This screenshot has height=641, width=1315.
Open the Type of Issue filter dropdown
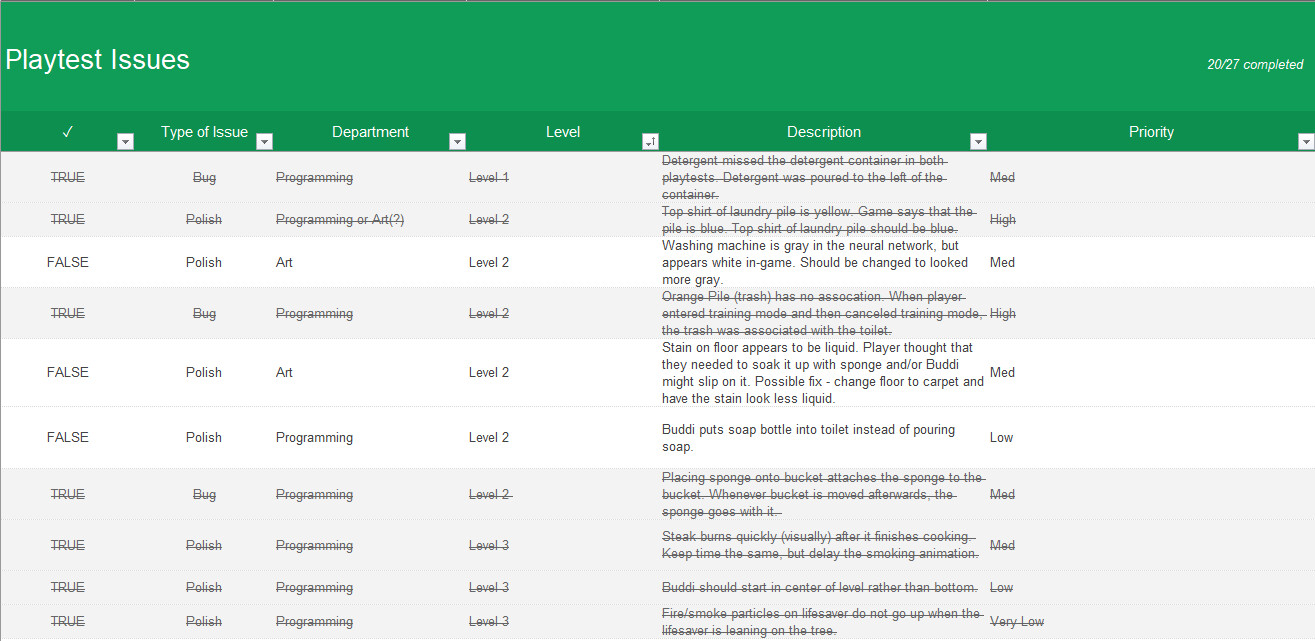[264, 142]
